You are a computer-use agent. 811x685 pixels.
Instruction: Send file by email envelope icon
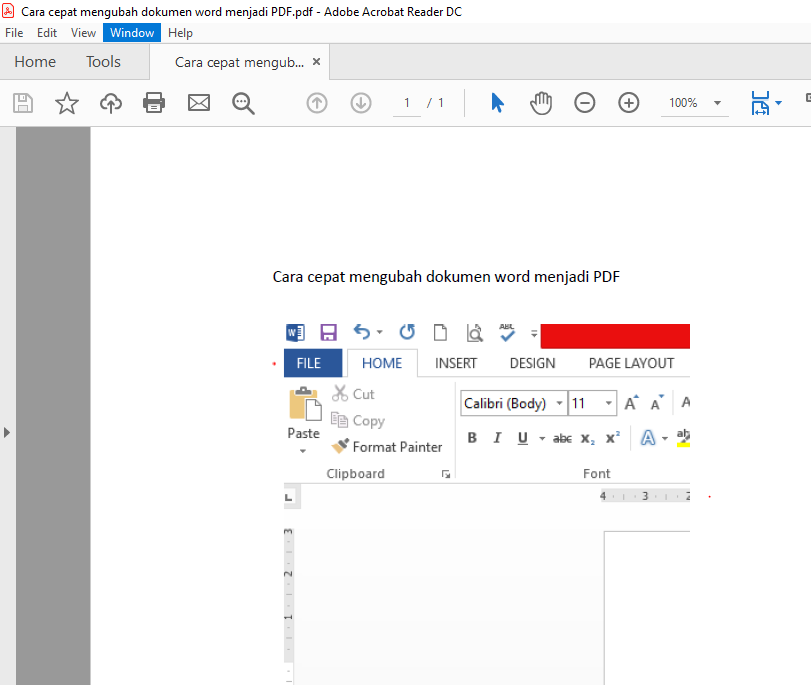click(x=199, y=103)
